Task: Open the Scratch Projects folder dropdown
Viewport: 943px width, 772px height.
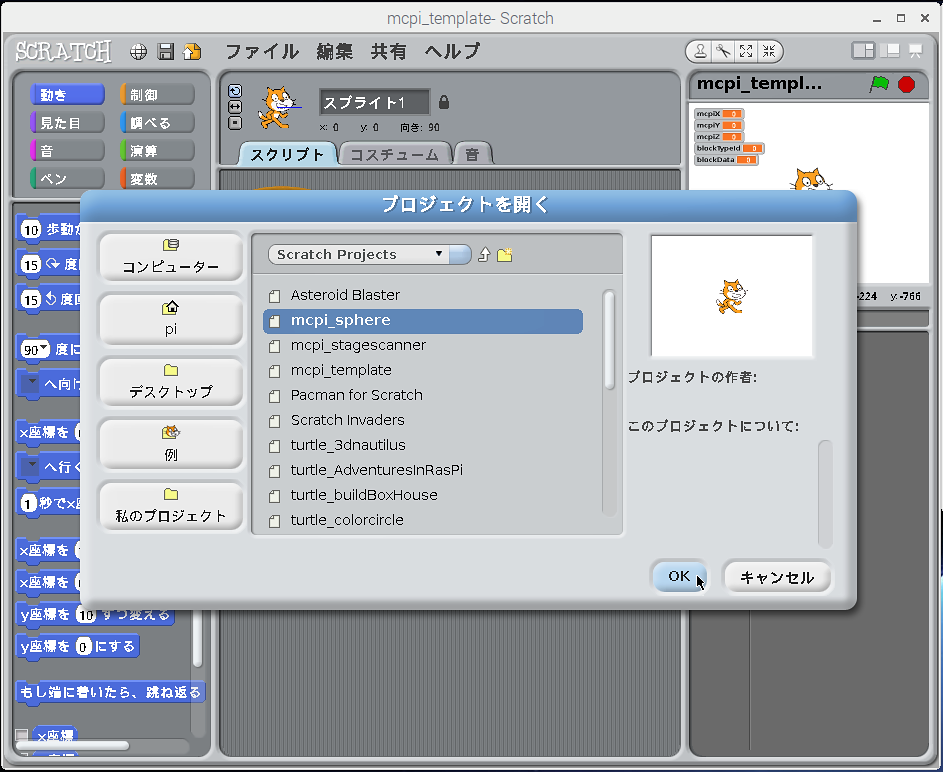Action: 369,254
